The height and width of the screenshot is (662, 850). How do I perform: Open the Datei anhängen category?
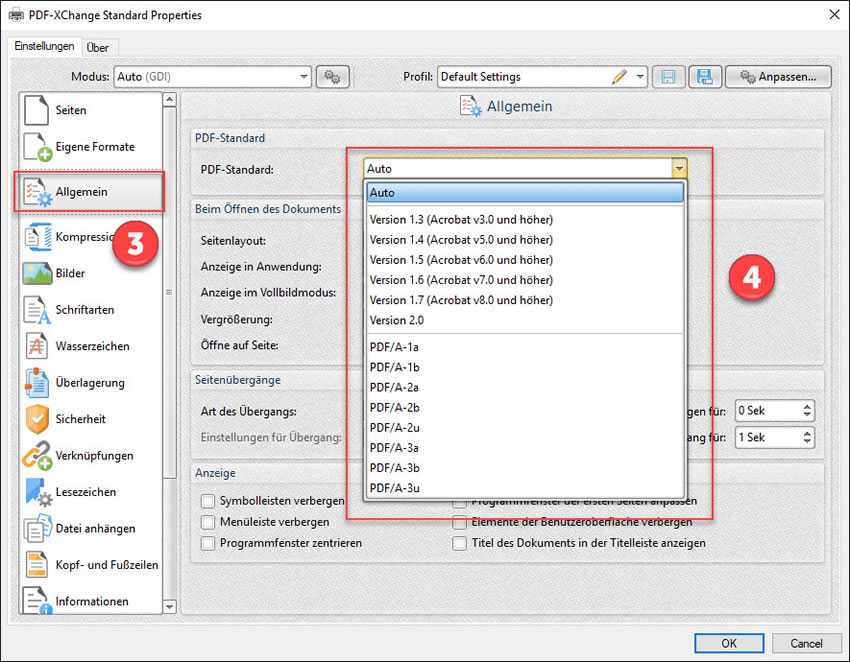point(91,529)
